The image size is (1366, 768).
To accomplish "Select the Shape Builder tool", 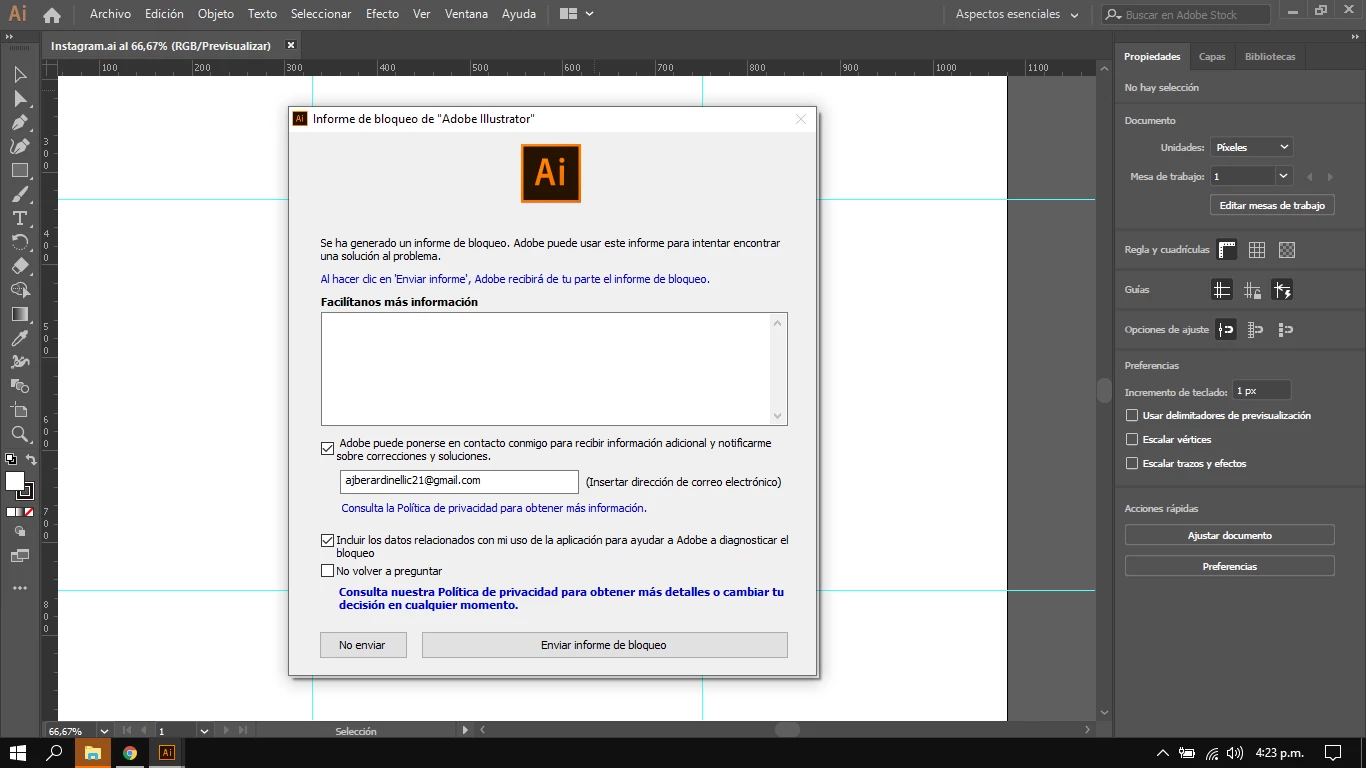I will point(20,291).
